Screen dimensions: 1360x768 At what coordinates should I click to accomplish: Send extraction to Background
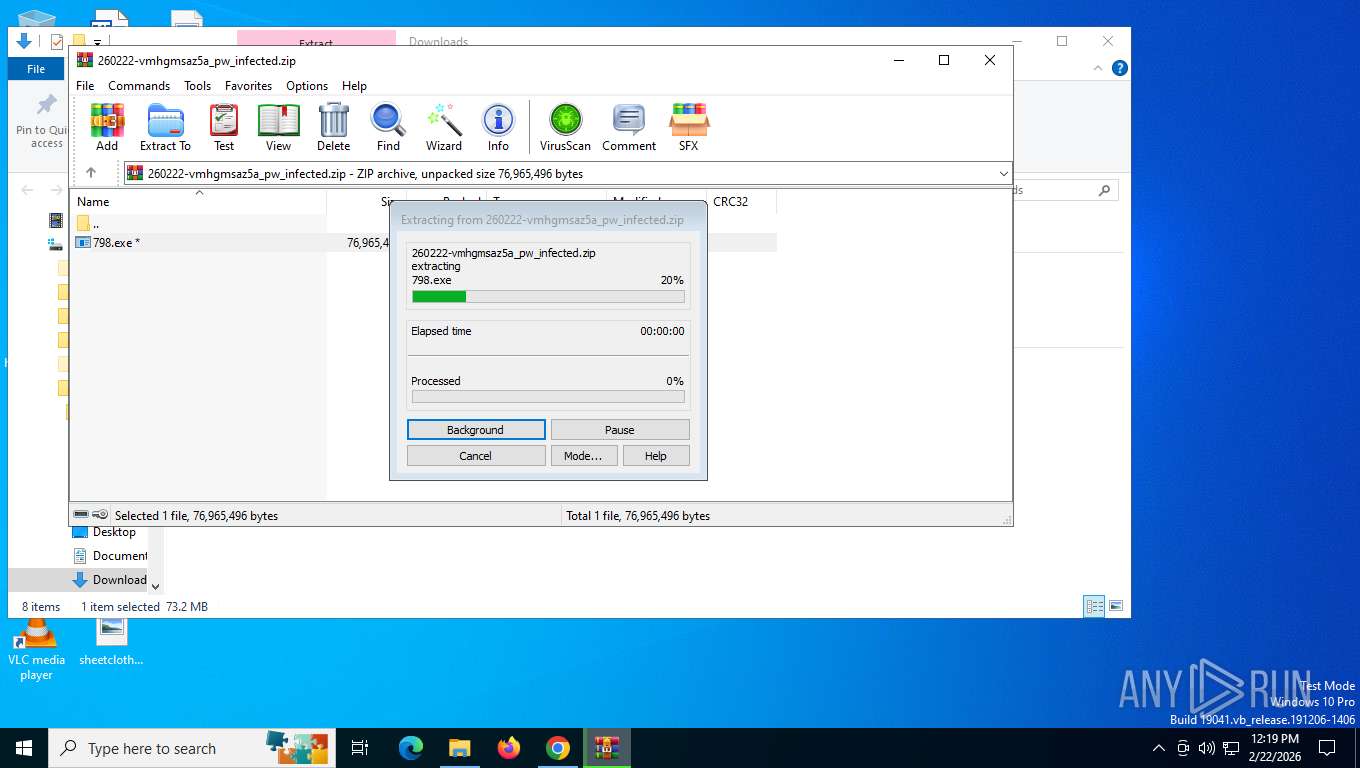click(476, 430)
